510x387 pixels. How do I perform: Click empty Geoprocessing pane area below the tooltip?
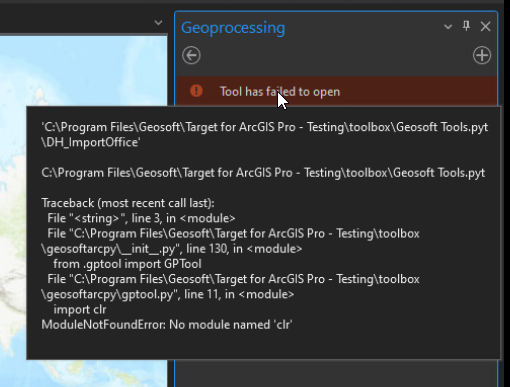pyautogui.click(x=336, y=373)
